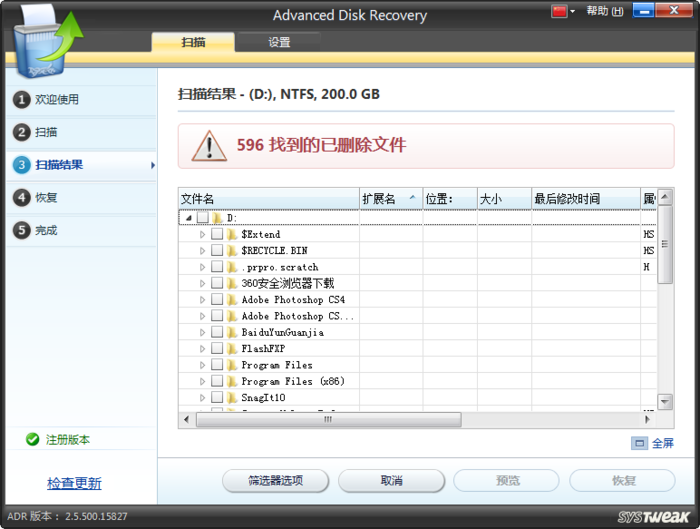Click the 360安全浏览器下载 folder icon
The width and height of the screenshot is (700, 529).
[232, 283]
